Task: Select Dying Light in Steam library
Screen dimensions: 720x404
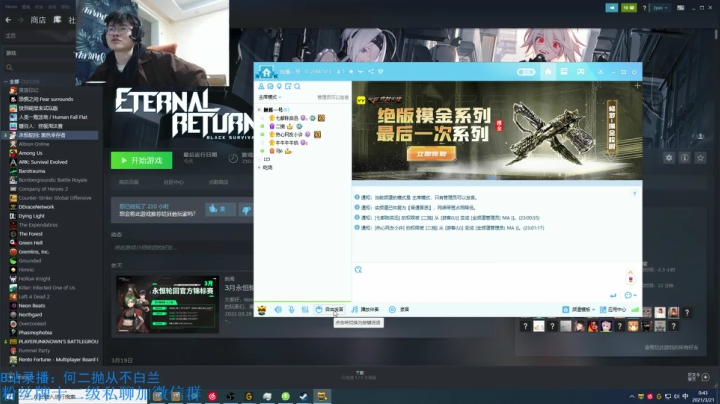Action: (31, 216)
